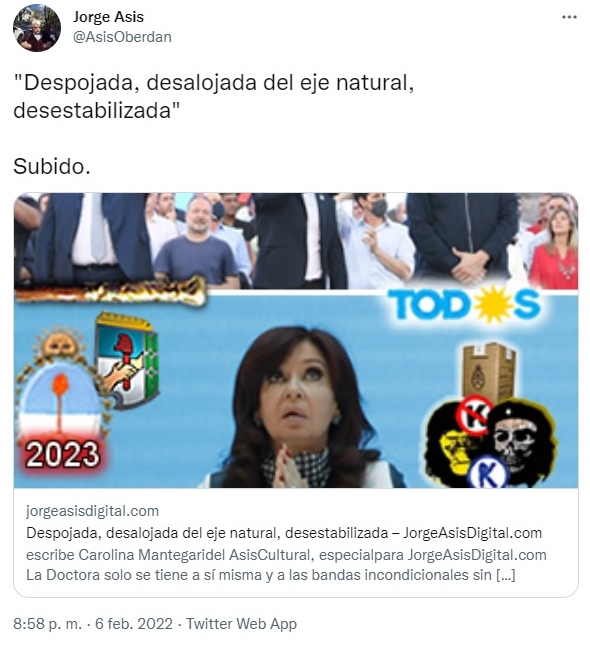Open Jorge Asis profile avatar

37,28
